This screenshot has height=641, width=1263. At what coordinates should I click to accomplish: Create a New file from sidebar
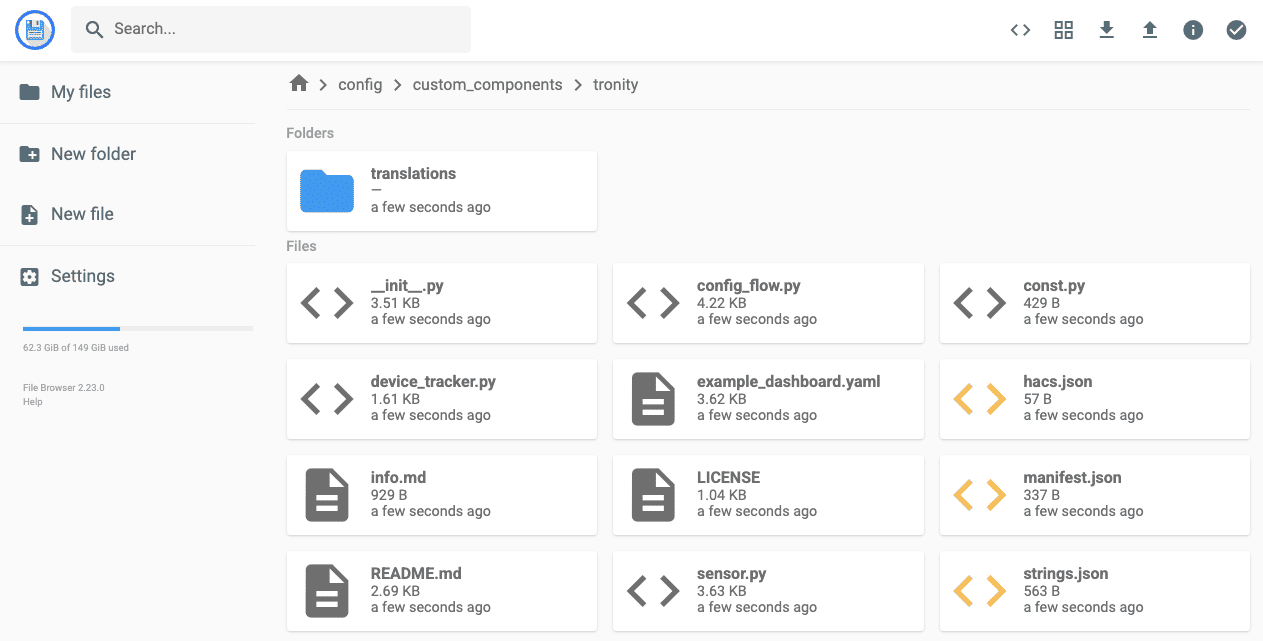click(82, 214)
